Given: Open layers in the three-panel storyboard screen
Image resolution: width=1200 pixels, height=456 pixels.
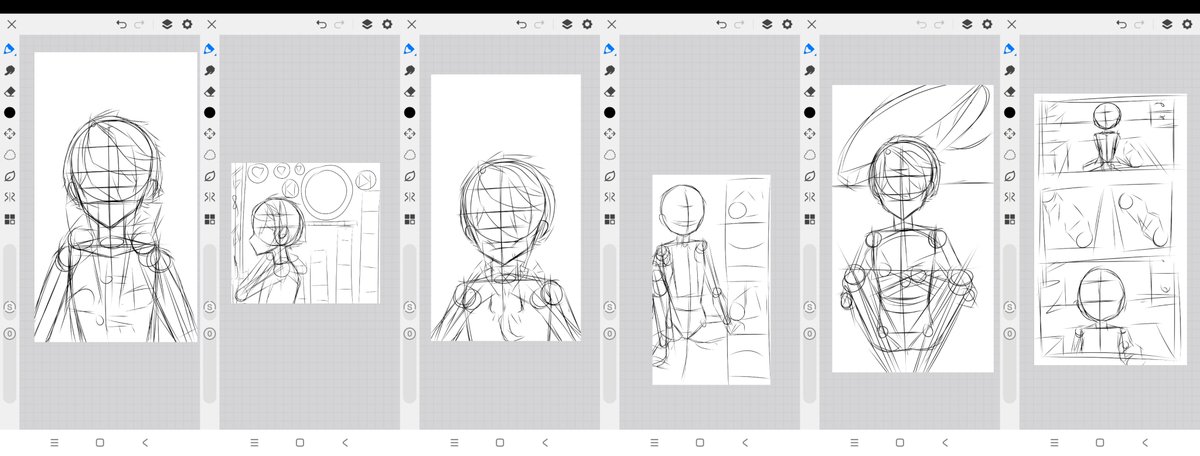Looking at the screenshot, I should click(1168, 23).
